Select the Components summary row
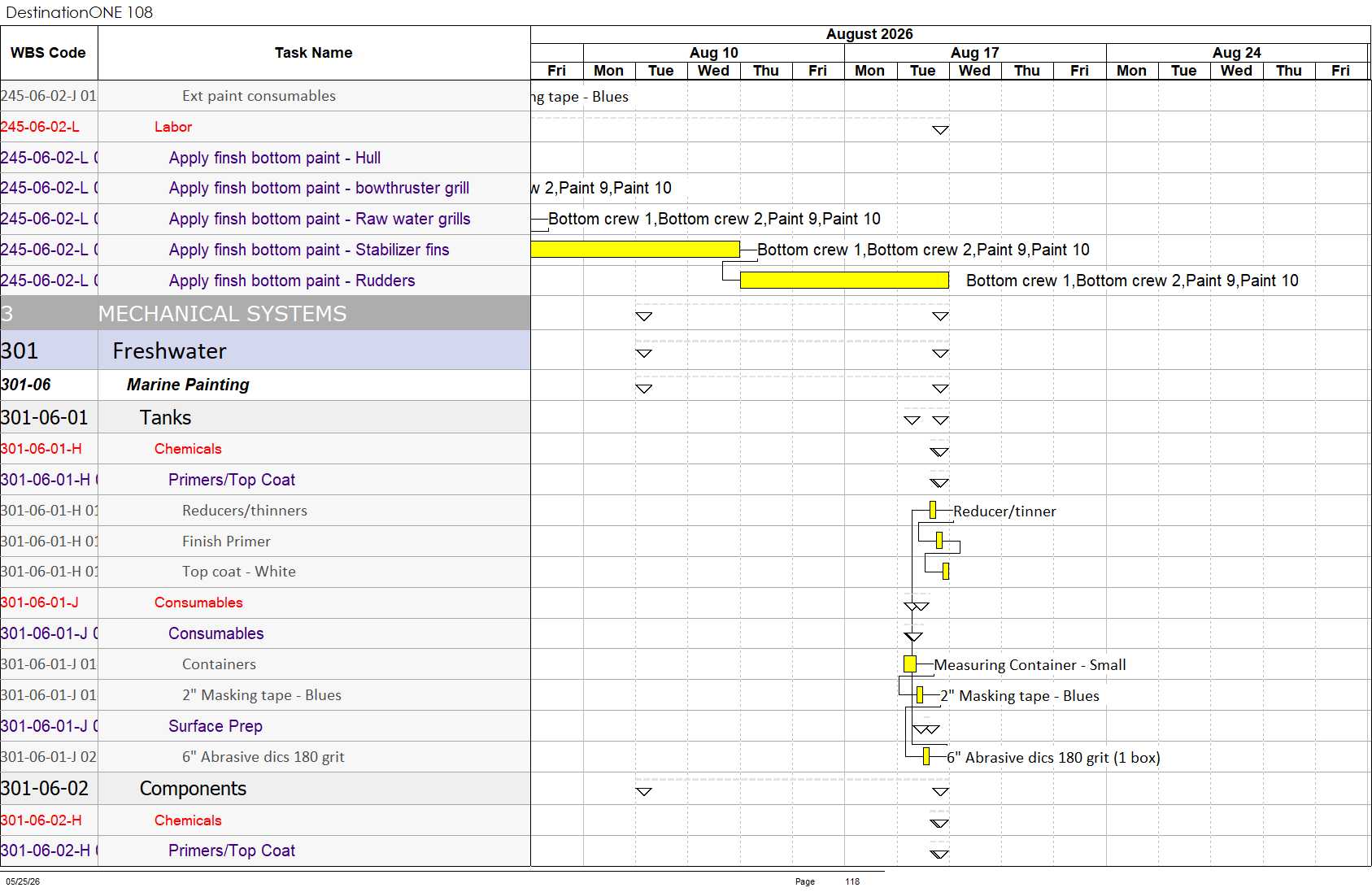This screenshot has height=892, width=1372. (265, 789)
